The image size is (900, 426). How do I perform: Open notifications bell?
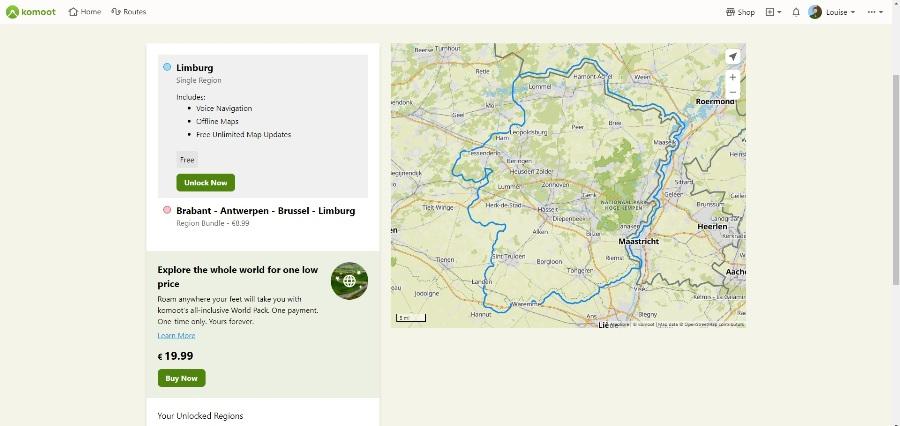coord(796,12)
